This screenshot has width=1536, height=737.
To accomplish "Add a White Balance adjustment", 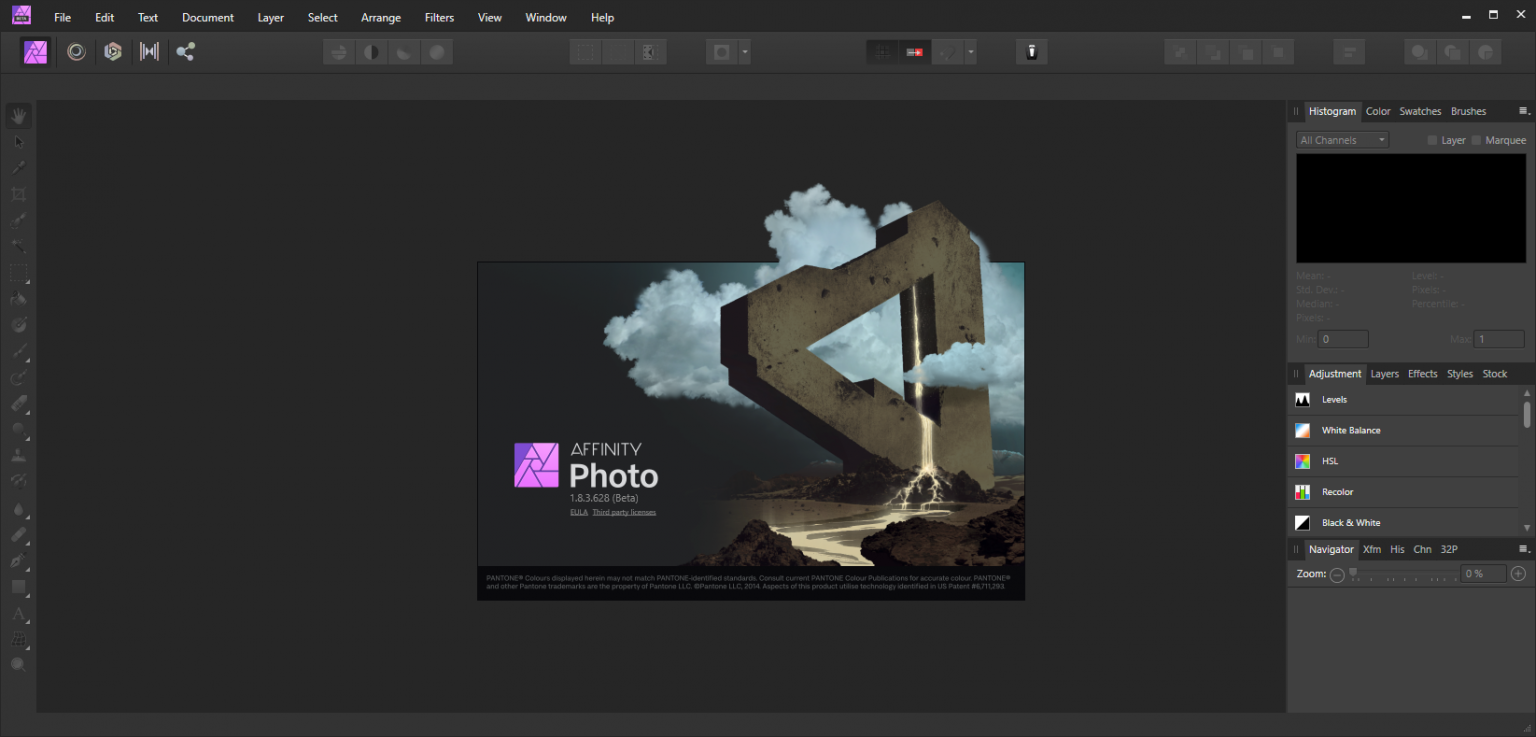I will click(1404, 430).
